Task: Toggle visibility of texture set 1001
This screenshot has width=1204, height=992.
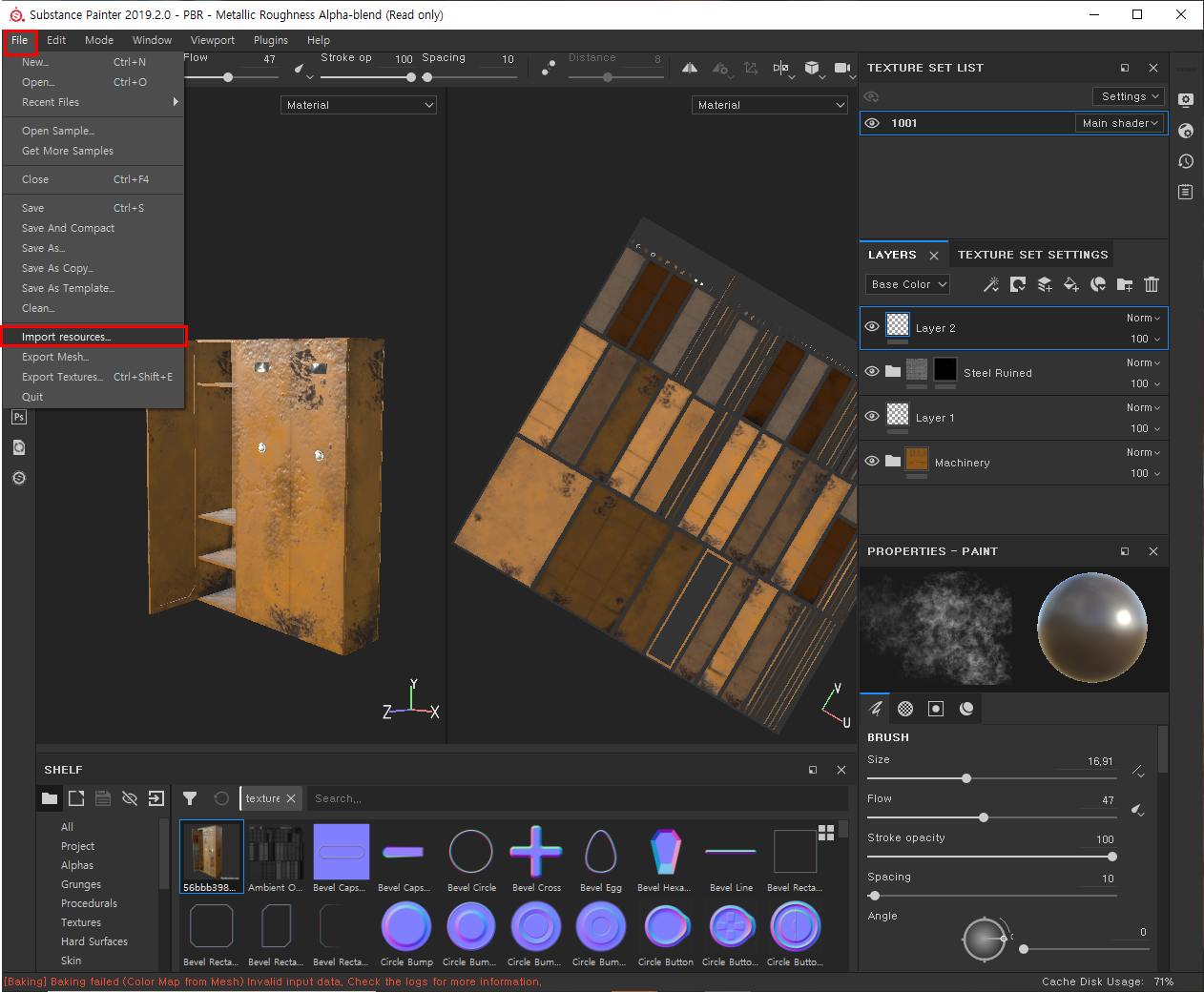Action: point(872,123)
